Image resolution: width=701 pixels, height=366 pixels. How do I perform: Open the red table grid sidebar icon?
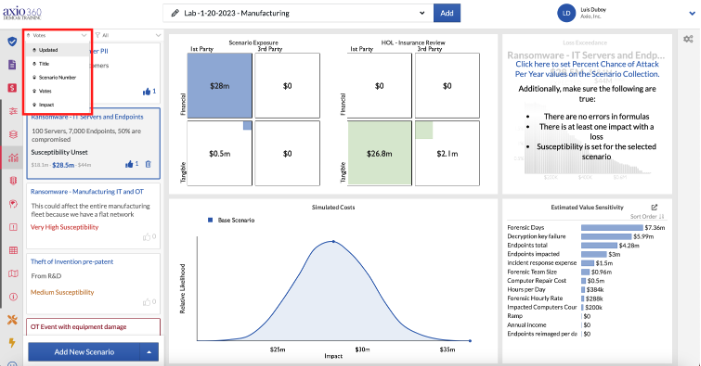13,250
